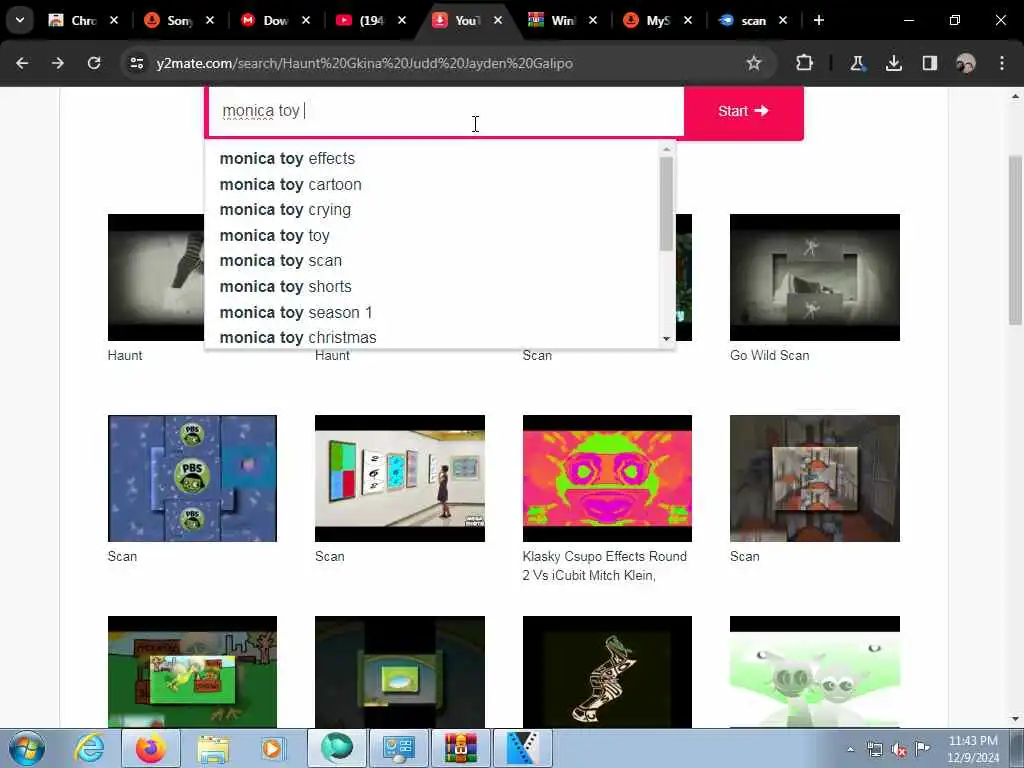Viewport: 1024px width, 768px height.
Task: Click the Scan title under PBS thumbnail
Action: 122,556
